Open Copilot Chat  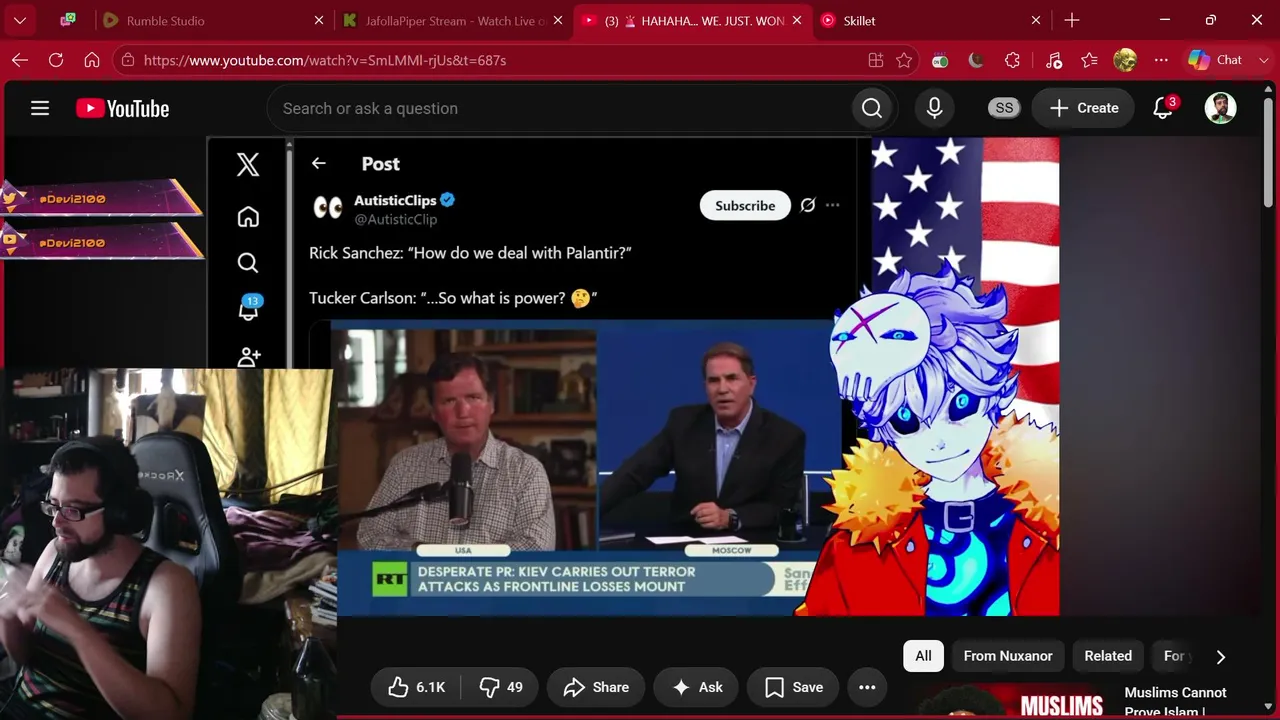coord(1216,60)
